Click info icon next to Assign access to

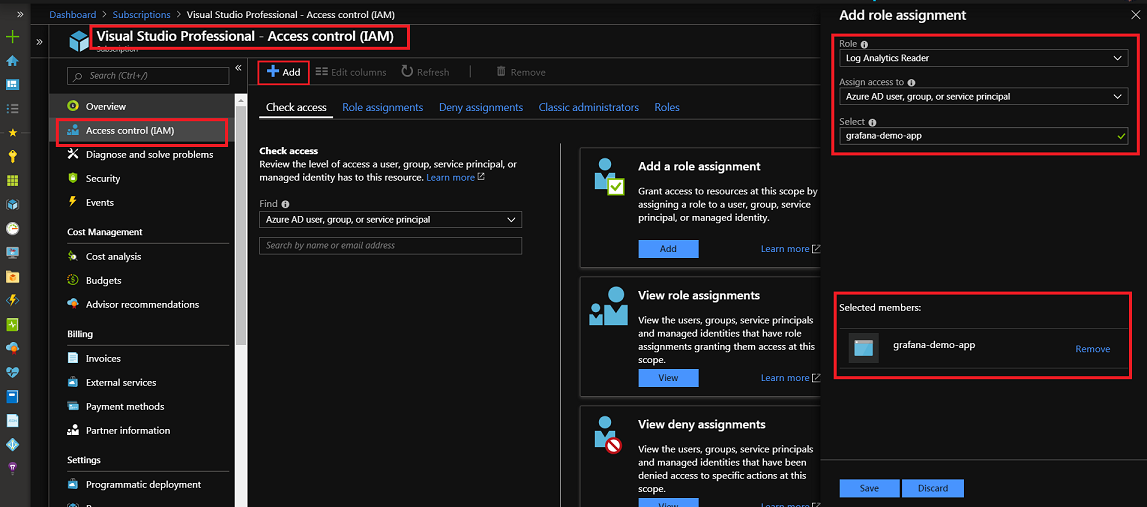click(x=911, y=83)
